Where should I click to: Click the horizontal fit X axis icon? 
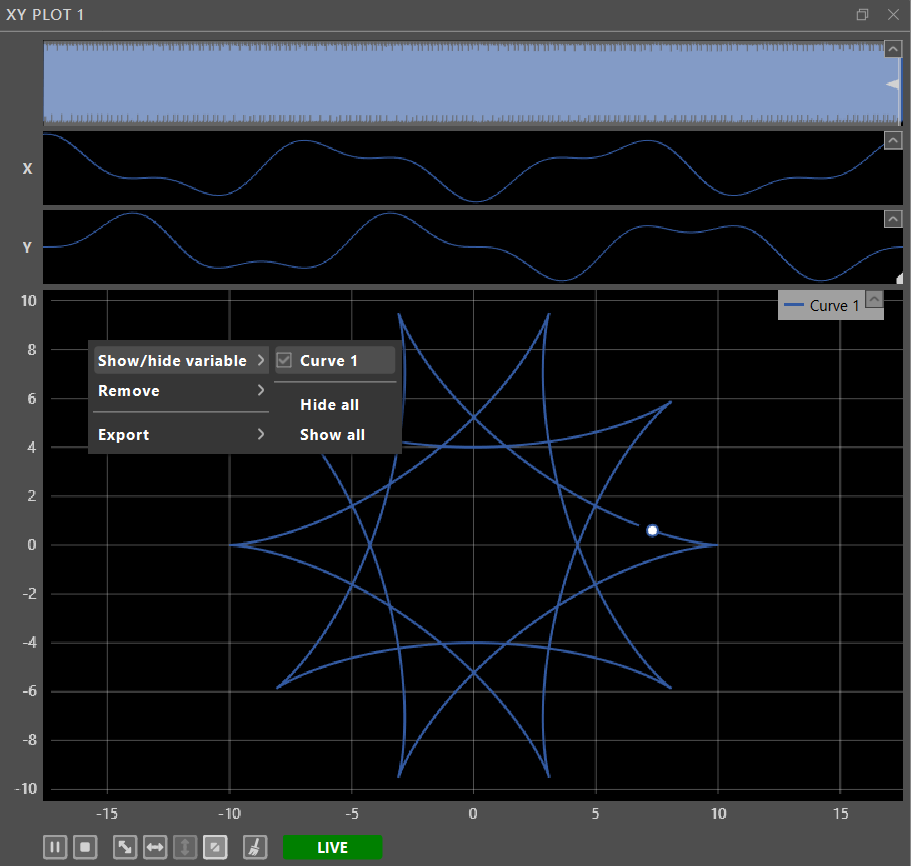pyautogui.click(x=155, y=847)
